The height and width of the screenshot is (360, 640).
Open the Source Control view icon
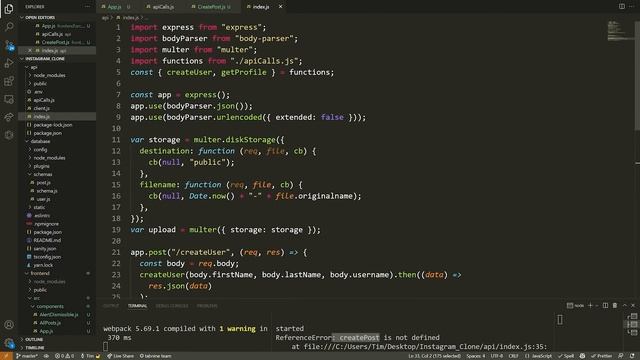(x=9, y=45)
